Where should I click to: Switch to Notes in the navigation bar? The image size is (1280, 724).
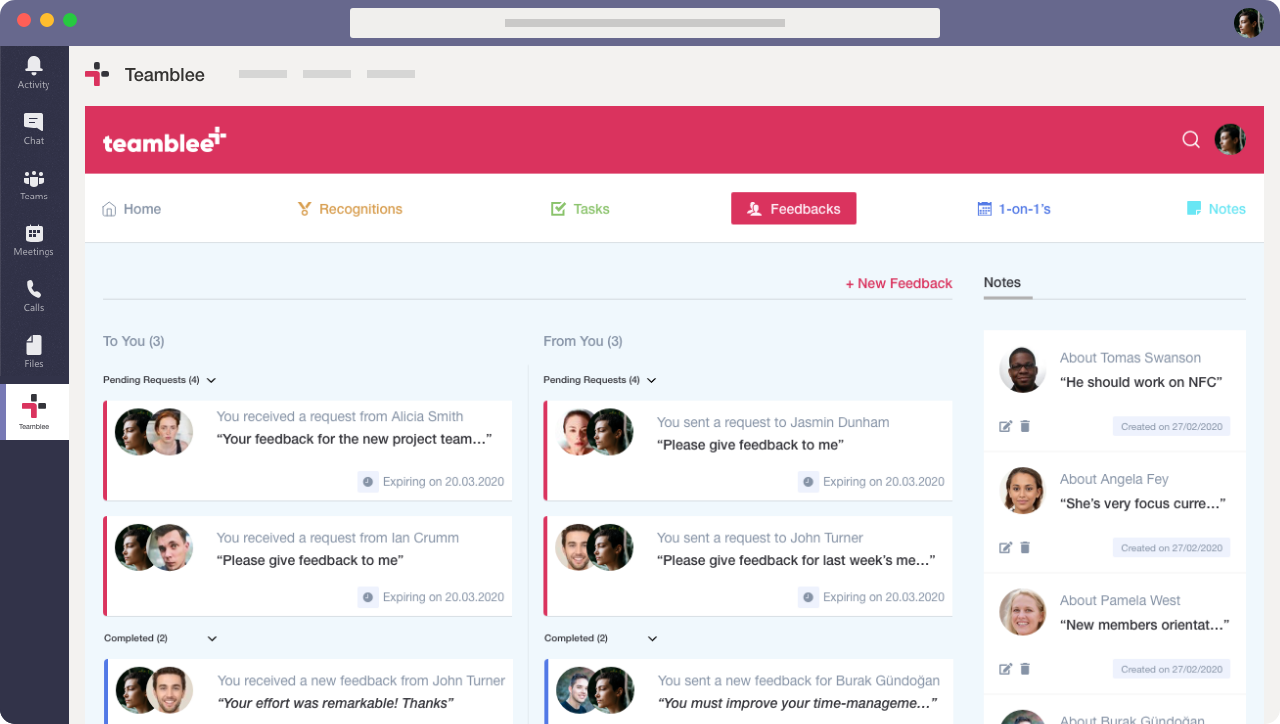[x=1216, y=209]
